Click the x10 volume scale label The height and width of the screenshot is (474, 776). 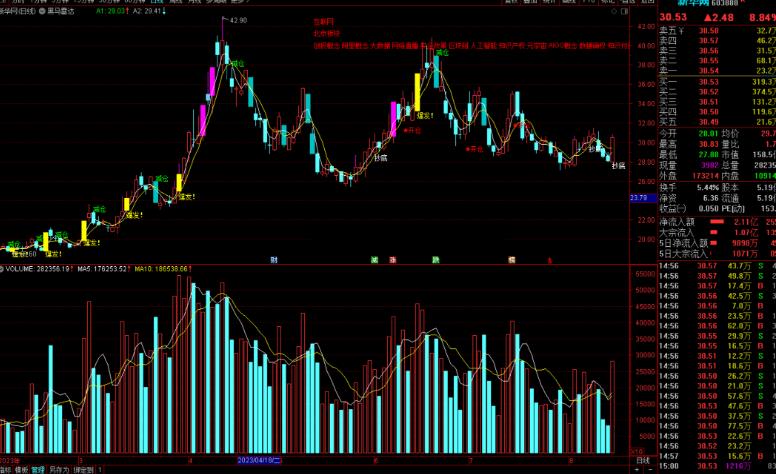(638, 452)
